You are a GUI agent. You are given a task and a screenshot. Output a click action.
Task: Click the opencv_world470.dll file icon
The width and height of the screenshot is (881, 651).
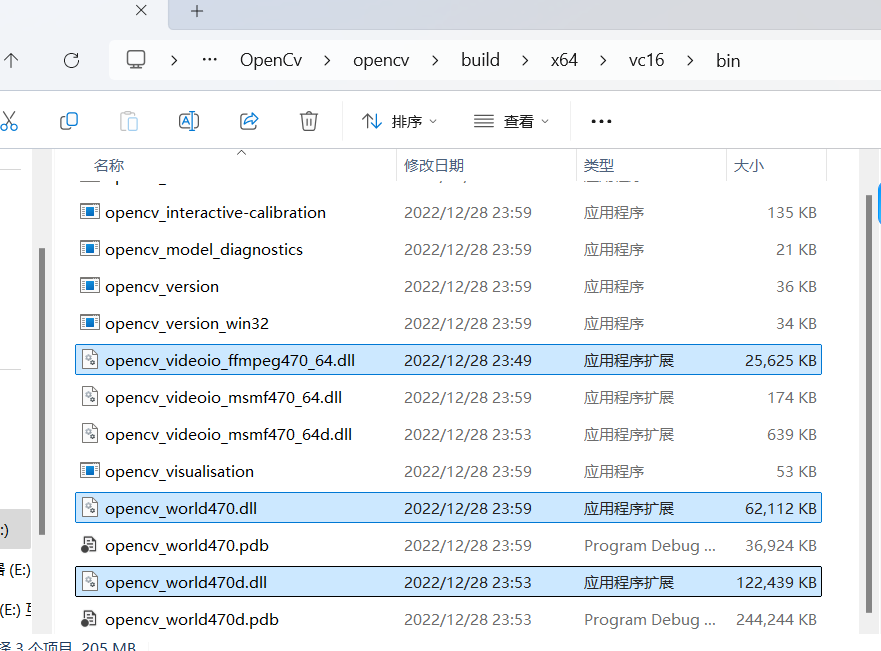point(90,508)
